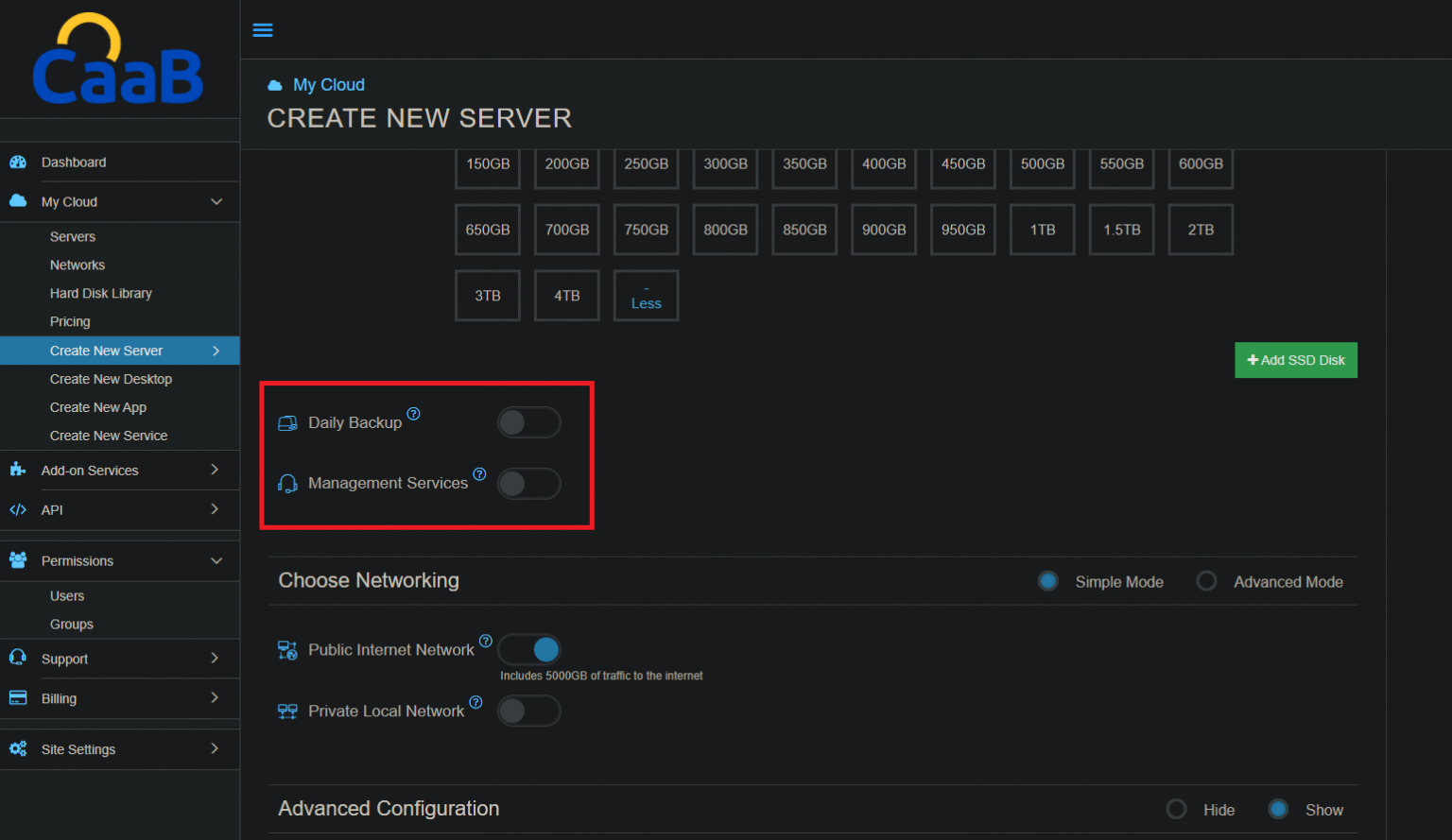Open Groups under Permissions
This screenshot has height=840, width=1452.
coord(72,625)
